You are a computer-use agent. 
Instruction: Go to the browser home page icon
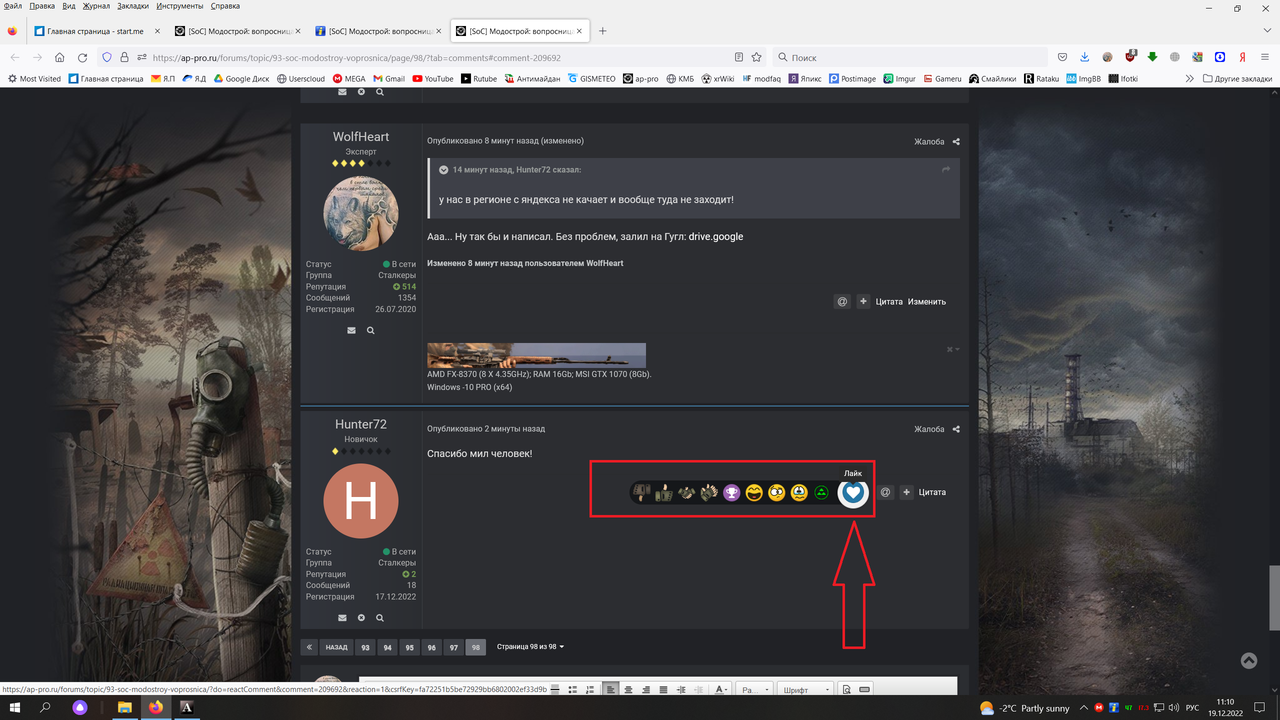tap(59, 57)
